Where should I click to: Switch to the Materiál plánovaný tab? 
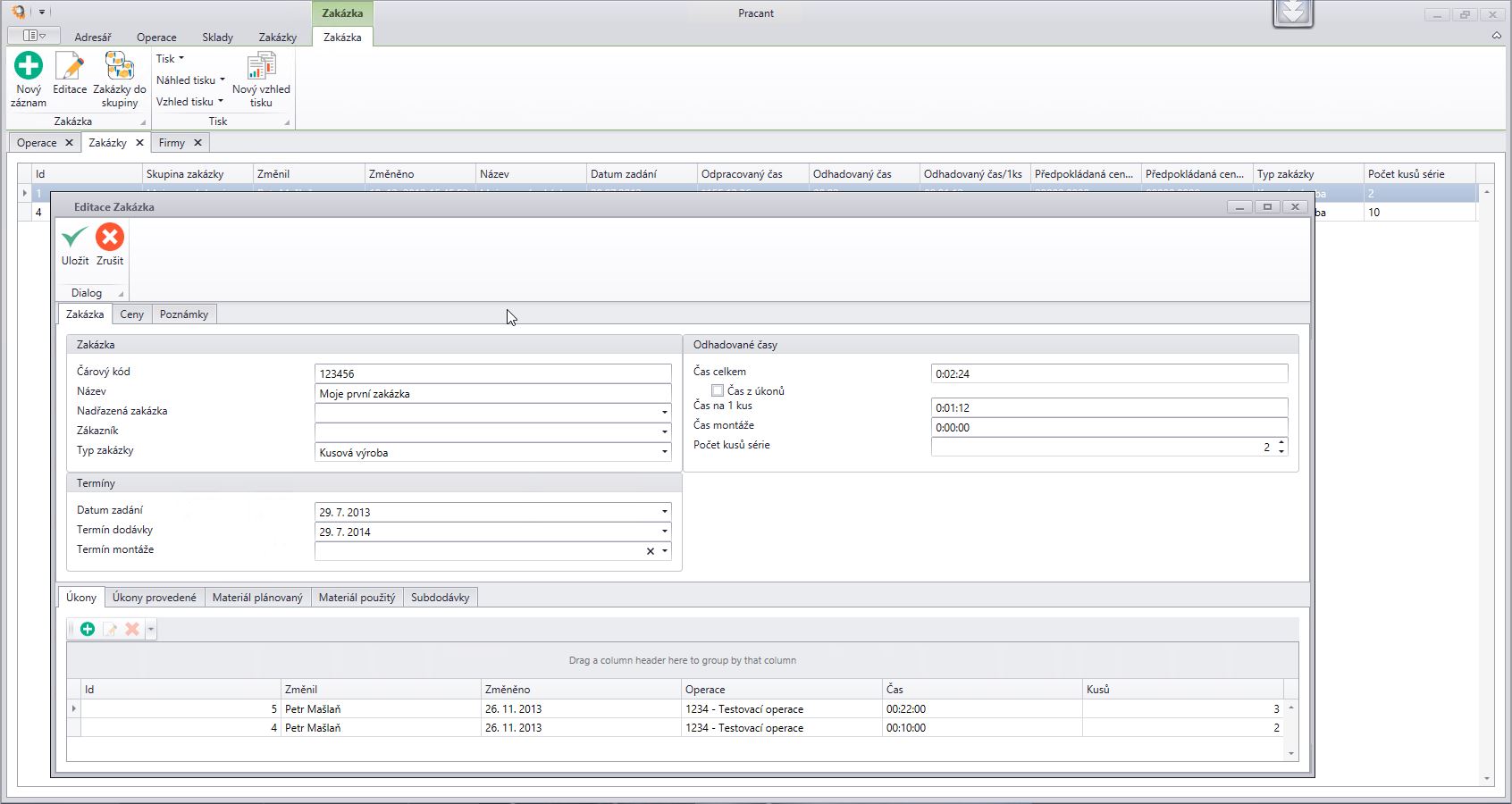pyautogui.click(x=257, y=598)
